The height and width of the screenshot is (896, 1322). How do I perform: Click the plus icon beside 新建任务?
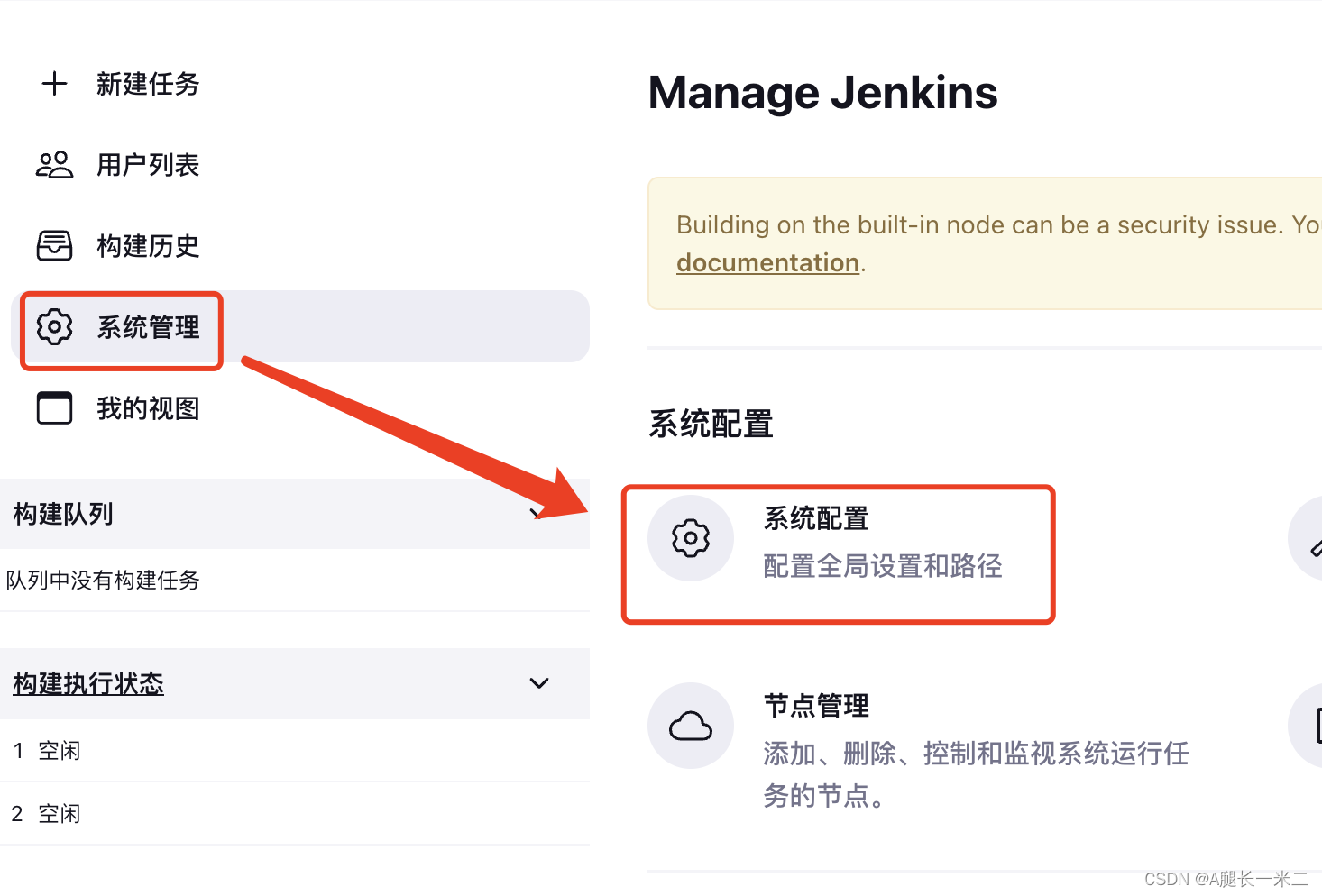pos(54,84)
